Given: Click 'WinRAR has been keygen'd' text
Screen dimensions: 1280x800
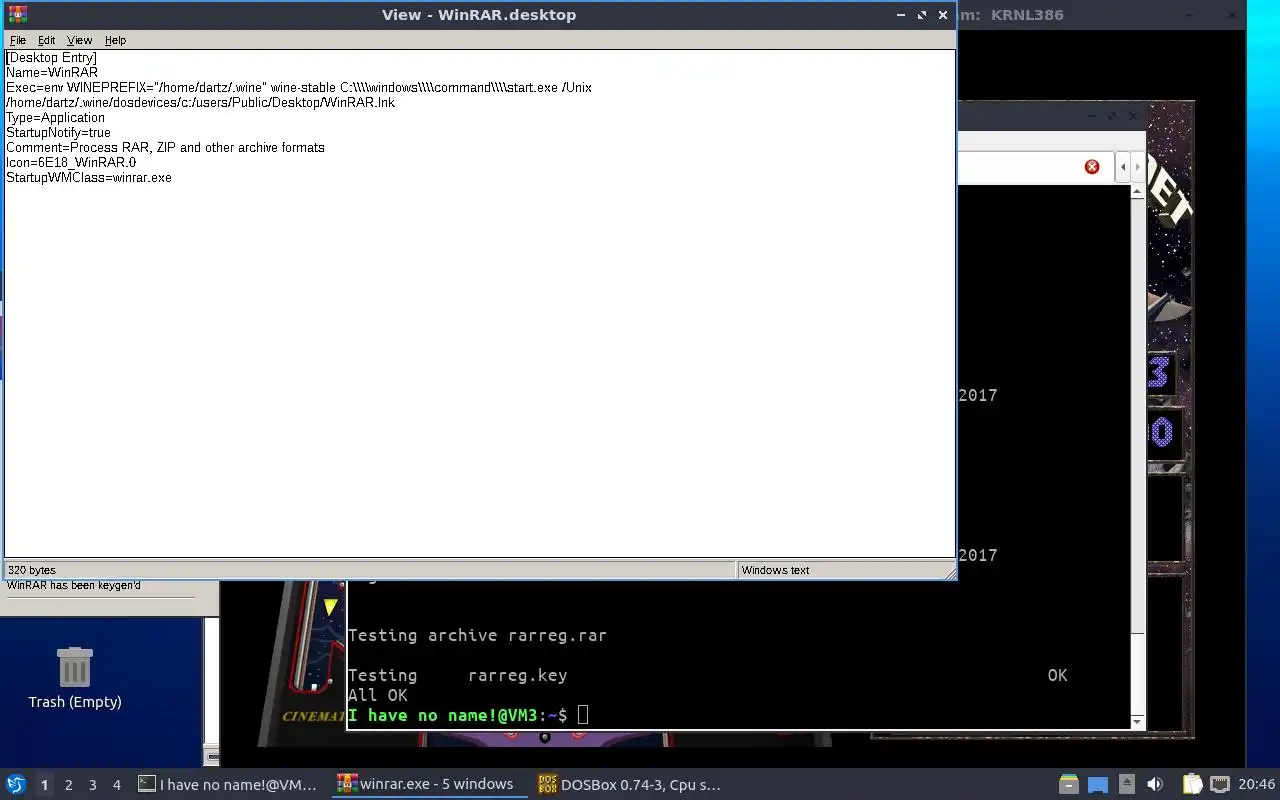Looking at the screenshot, I should point(74,586).
